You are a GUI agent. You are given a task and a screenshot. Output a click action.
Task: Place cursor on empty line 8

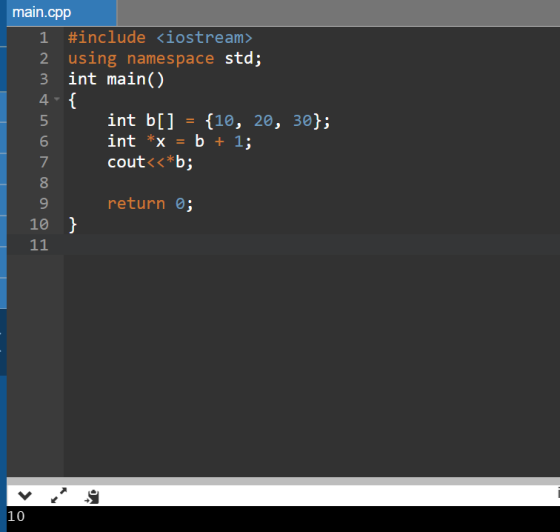click(311, 183)
